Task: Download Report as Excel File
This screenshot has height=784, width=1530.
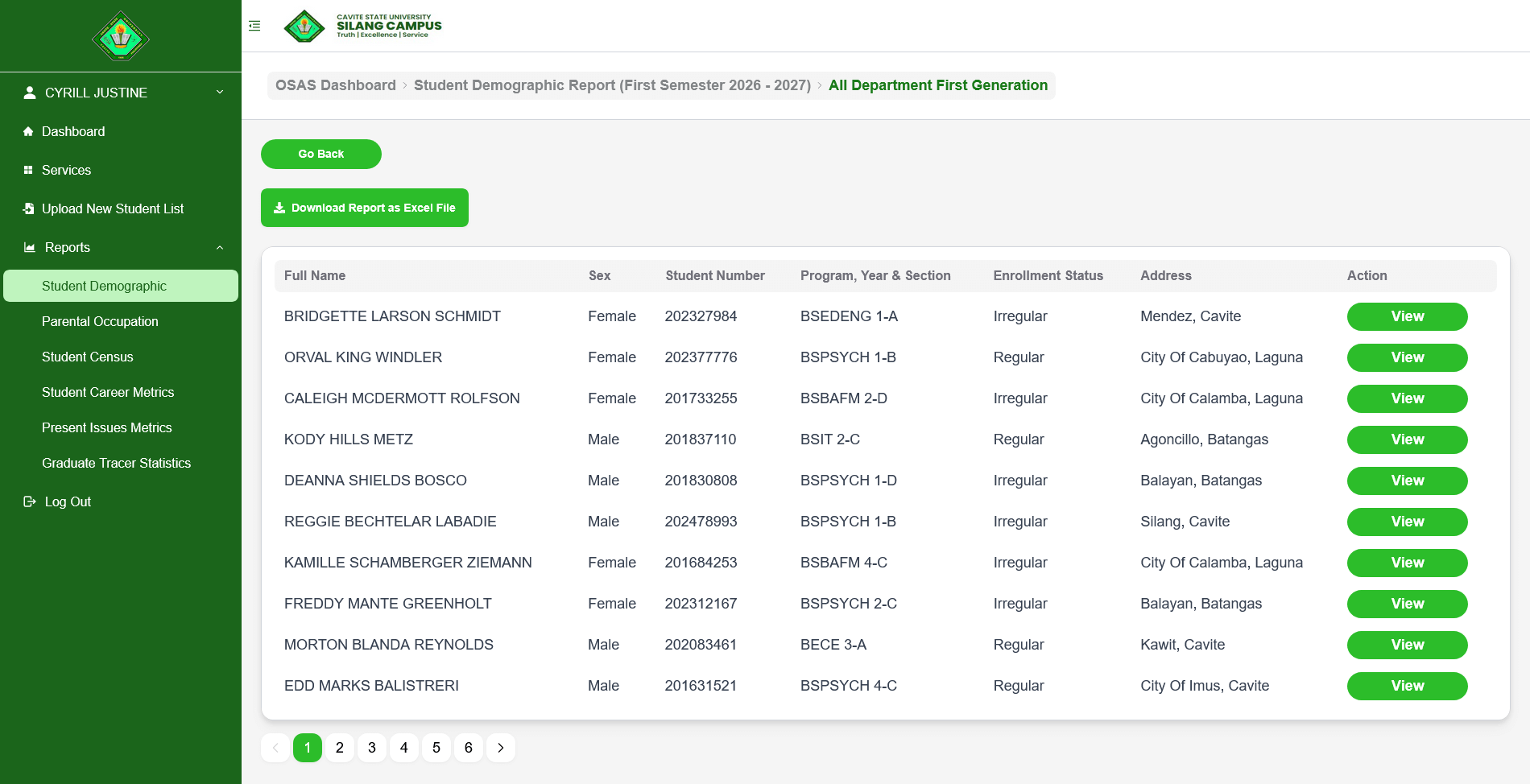Action: click(x=365, y=208)
